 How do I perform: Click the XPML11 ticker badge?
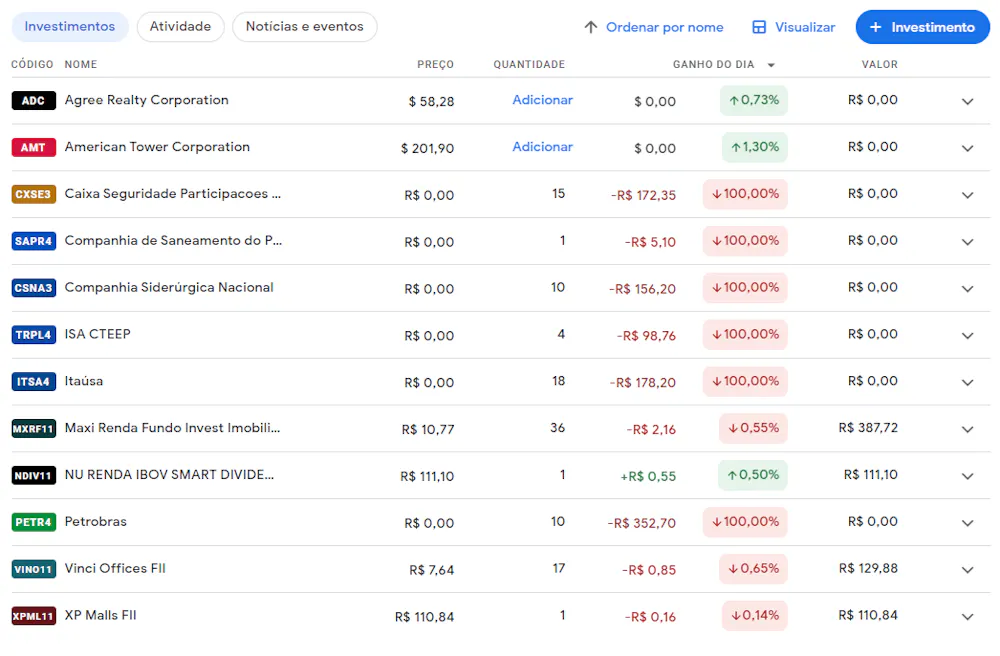click(33, 616)
